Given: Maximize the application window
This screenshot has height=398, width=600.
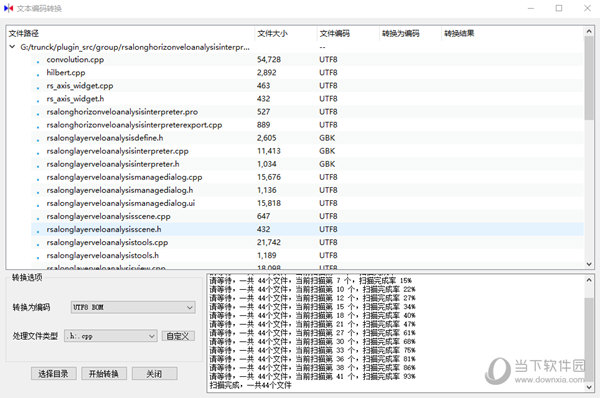Looking at the screenshot, I should (x=559, y=8).
